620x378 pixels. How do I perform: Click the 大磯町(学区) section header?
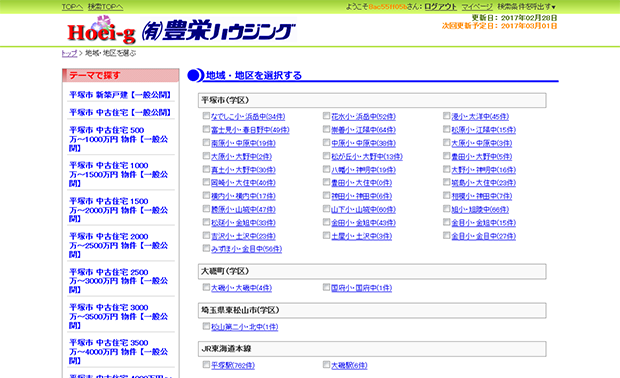coord(372,271)
